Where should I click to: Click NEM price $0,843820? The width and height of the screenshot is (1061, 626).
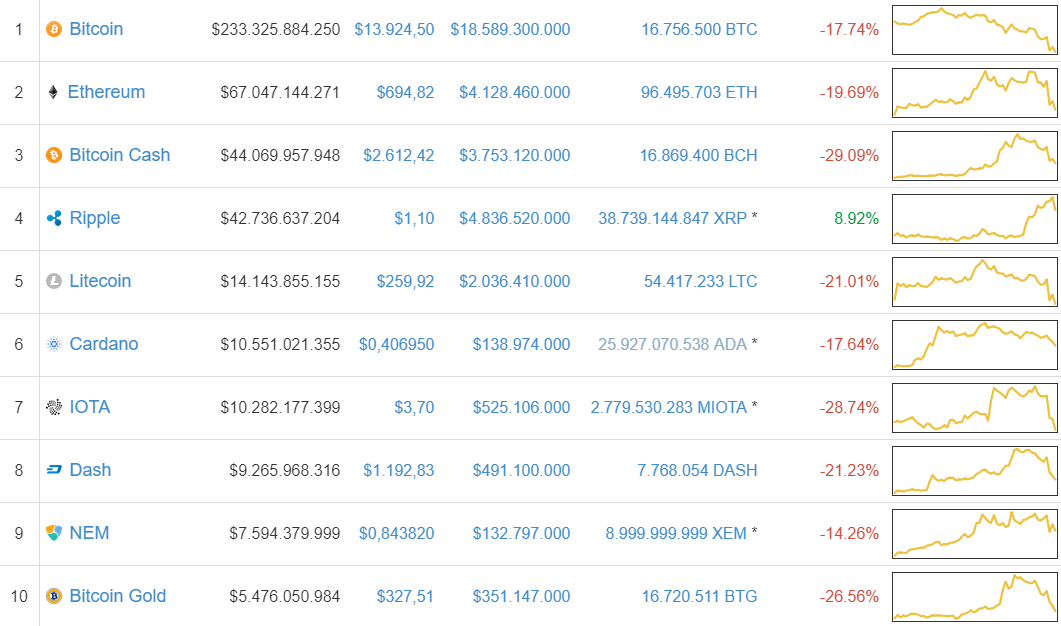(397, 533)
